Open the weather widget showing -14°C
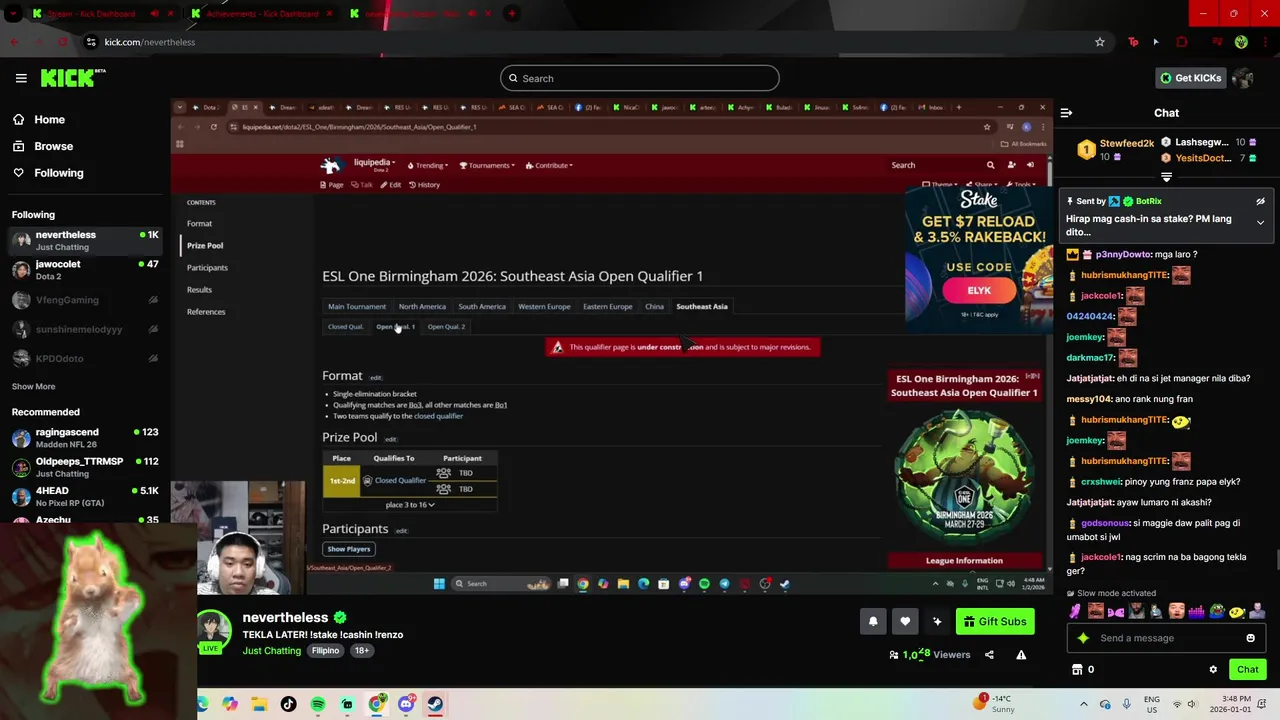The width and height of the screenshot is (1280, 720). click(994, 704)
